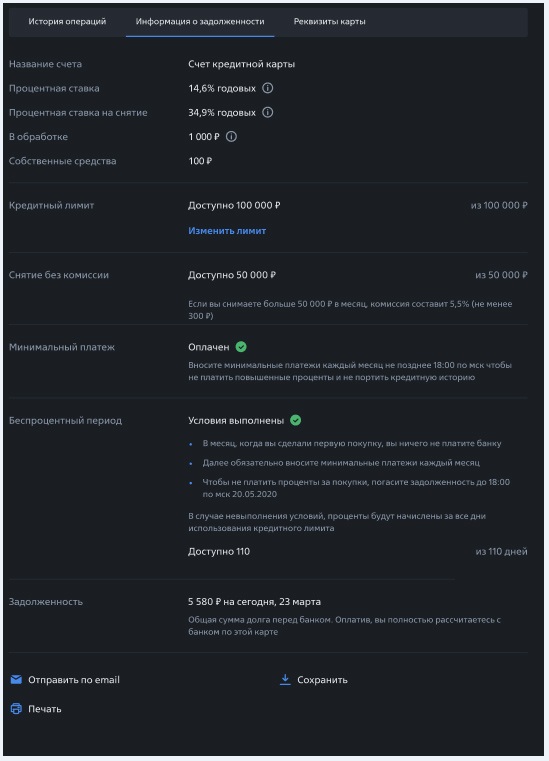Open Реквизиты карты tab

click(x=330, y=21)
